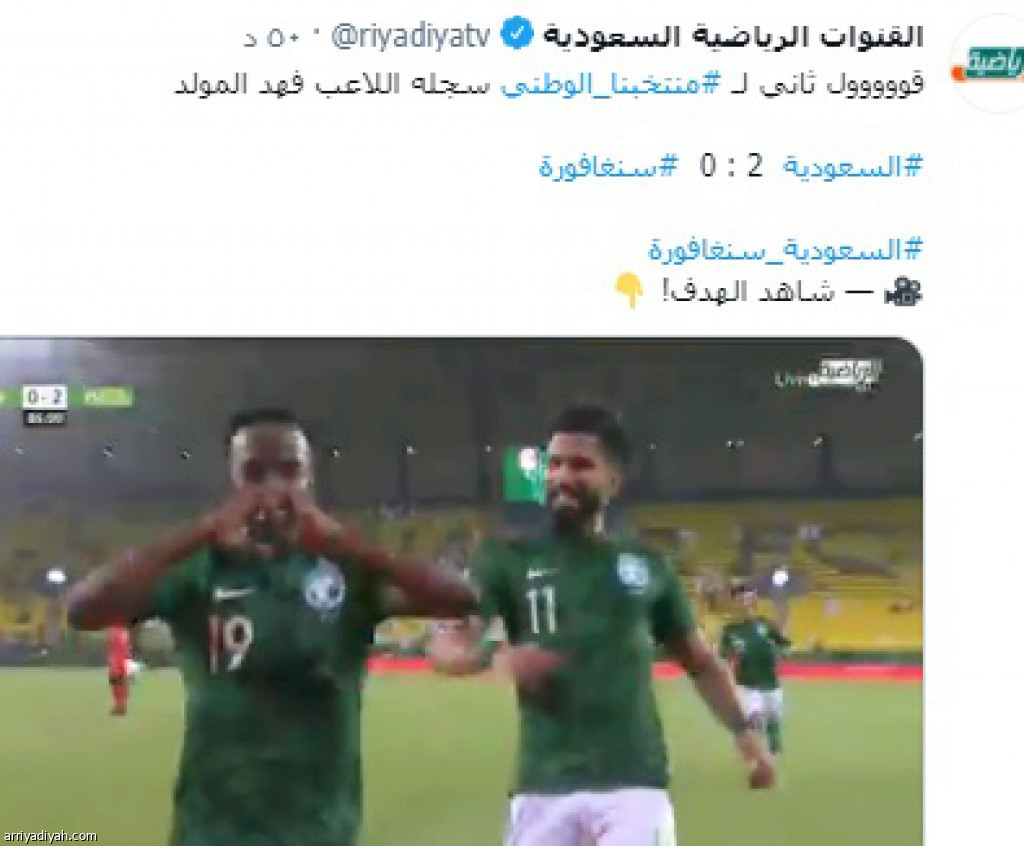Click the 0-2 scoreboard overlay in the video
The image size is (1024, 846).
(x=44, y=397)
